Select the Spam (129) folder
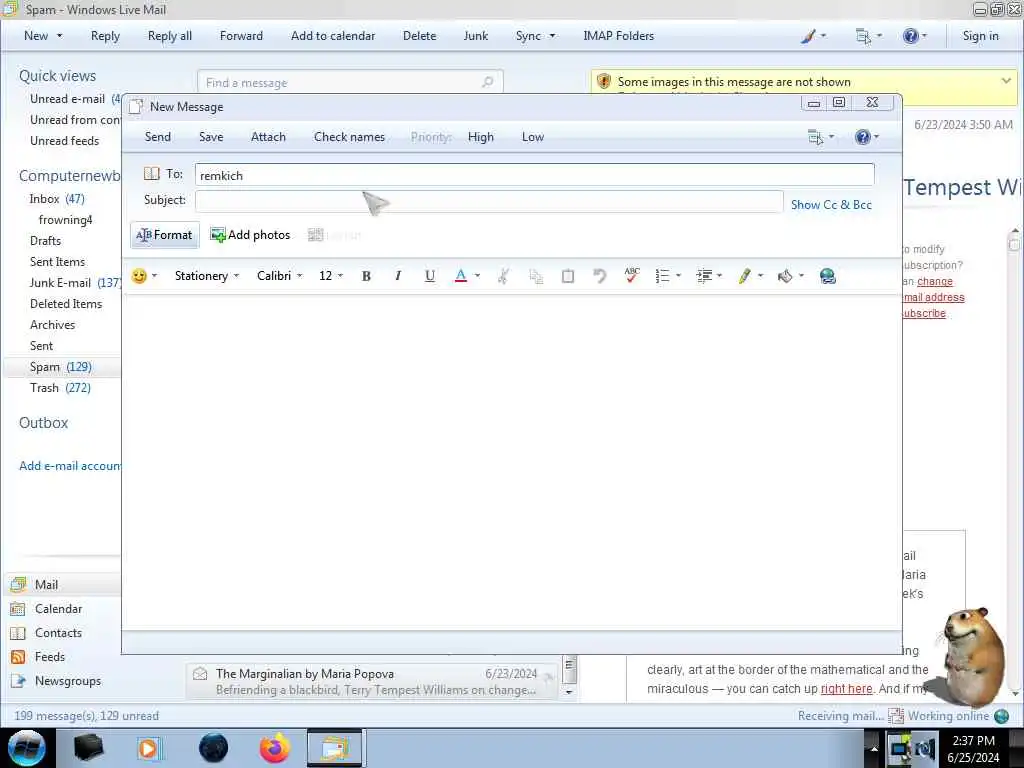Image resolution: width=1024 pixels, height=768 pixels. coord(61,366)
